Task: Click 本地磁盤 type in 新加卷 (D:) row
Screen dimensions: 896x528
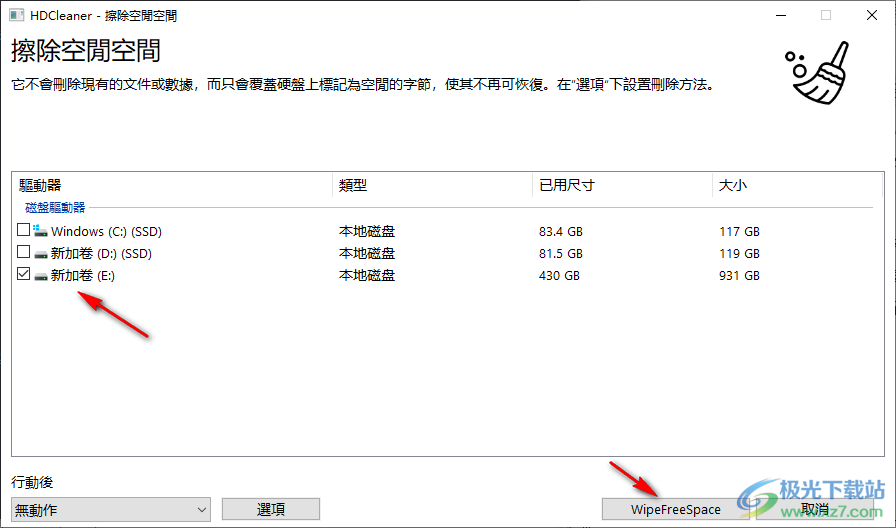Action: [367, 254]
